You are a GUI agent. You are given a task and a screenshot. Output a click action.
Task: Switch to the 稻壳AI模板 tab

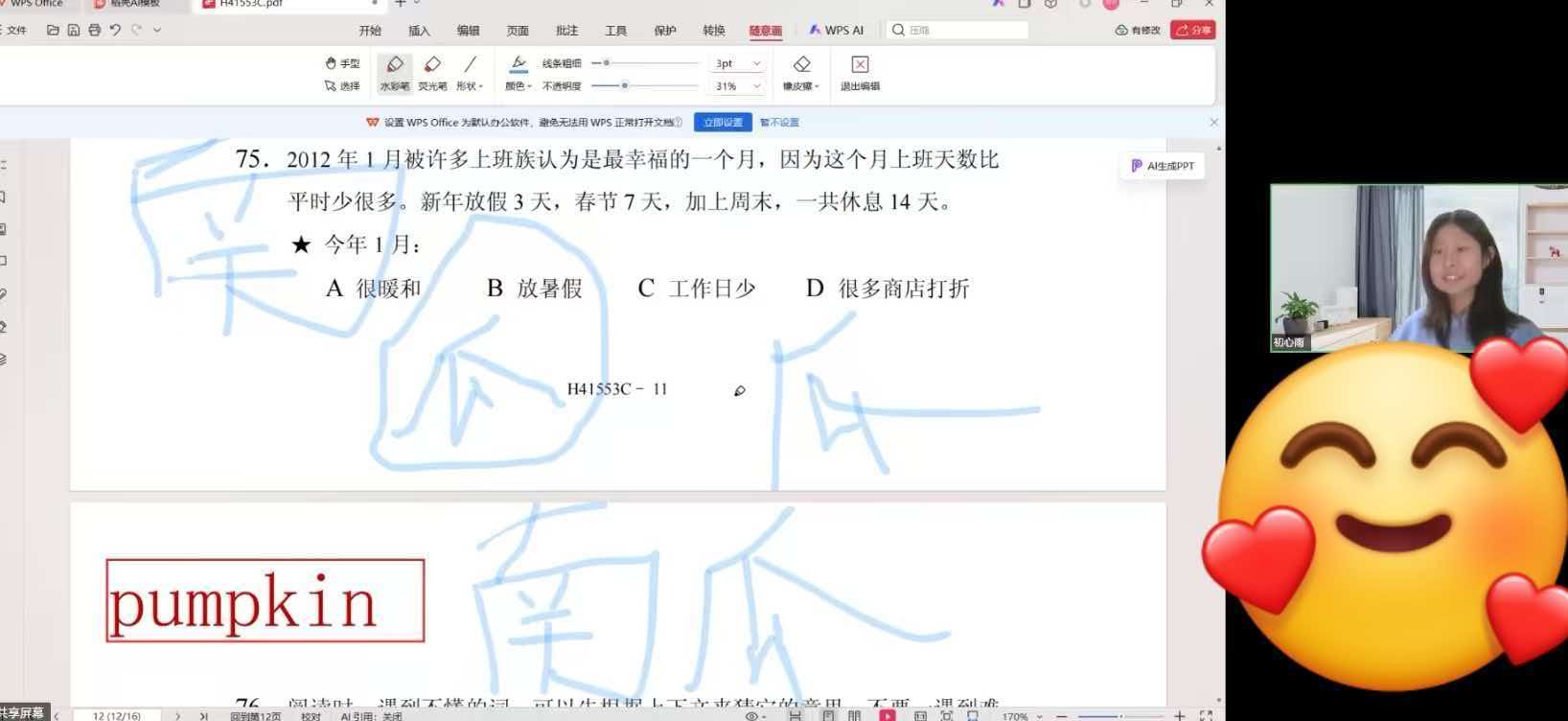point(132,5)
